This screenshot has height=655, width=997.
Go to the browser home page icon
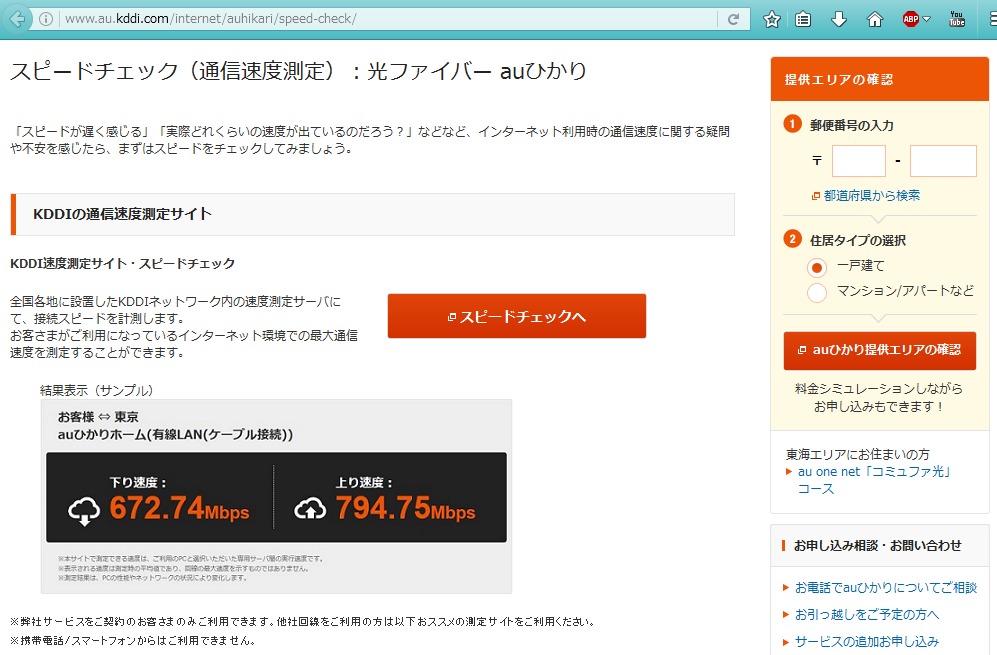pyautogui.click(x=875, y=19)
